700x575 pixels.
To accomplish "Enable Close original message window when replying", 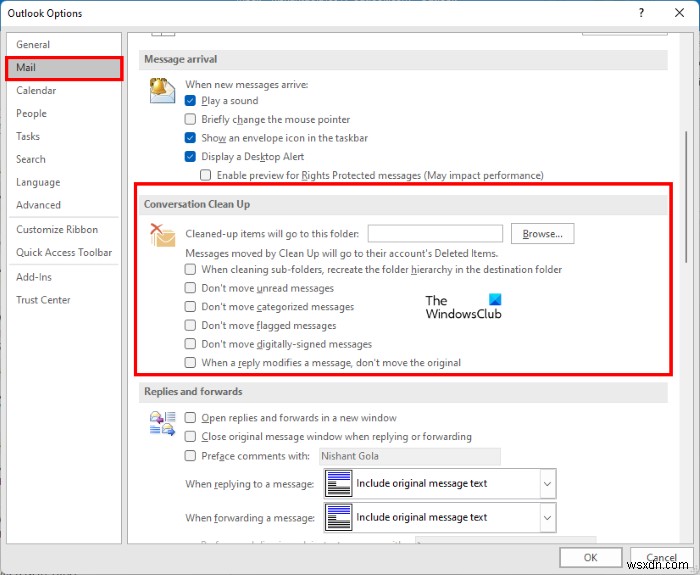I will pyautogui.click(x=190, y=436).
